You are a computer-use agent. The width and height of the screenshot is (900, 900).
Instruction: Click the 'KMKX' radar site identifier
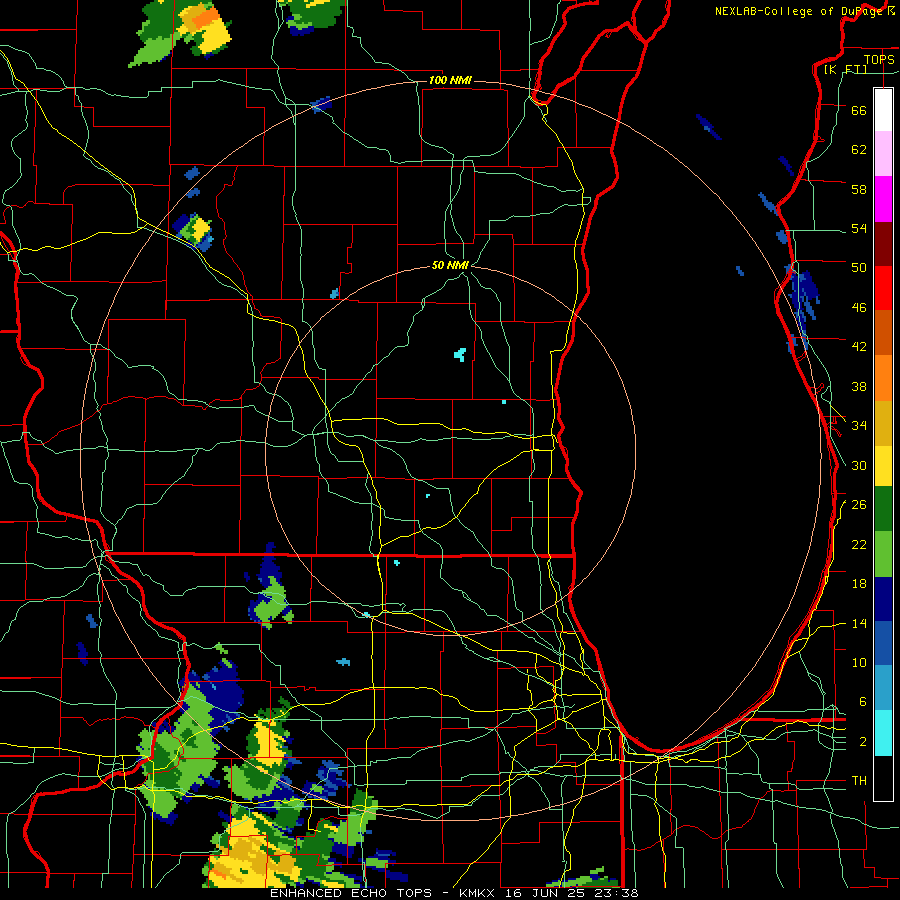click(479, 893)
